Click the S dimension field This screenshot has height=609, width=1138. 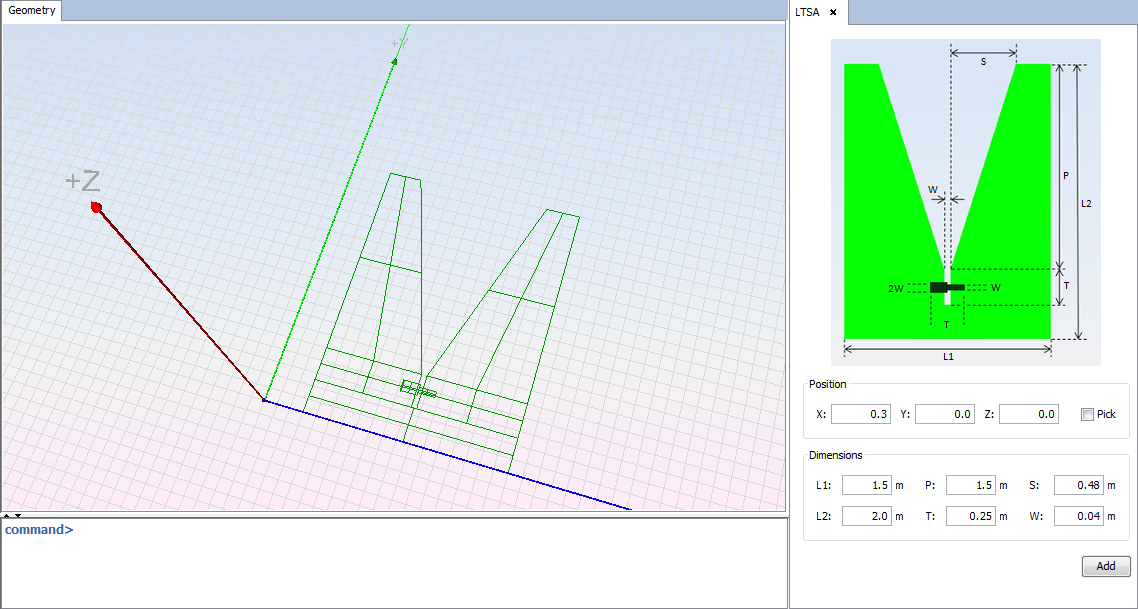coord(1078,485)
